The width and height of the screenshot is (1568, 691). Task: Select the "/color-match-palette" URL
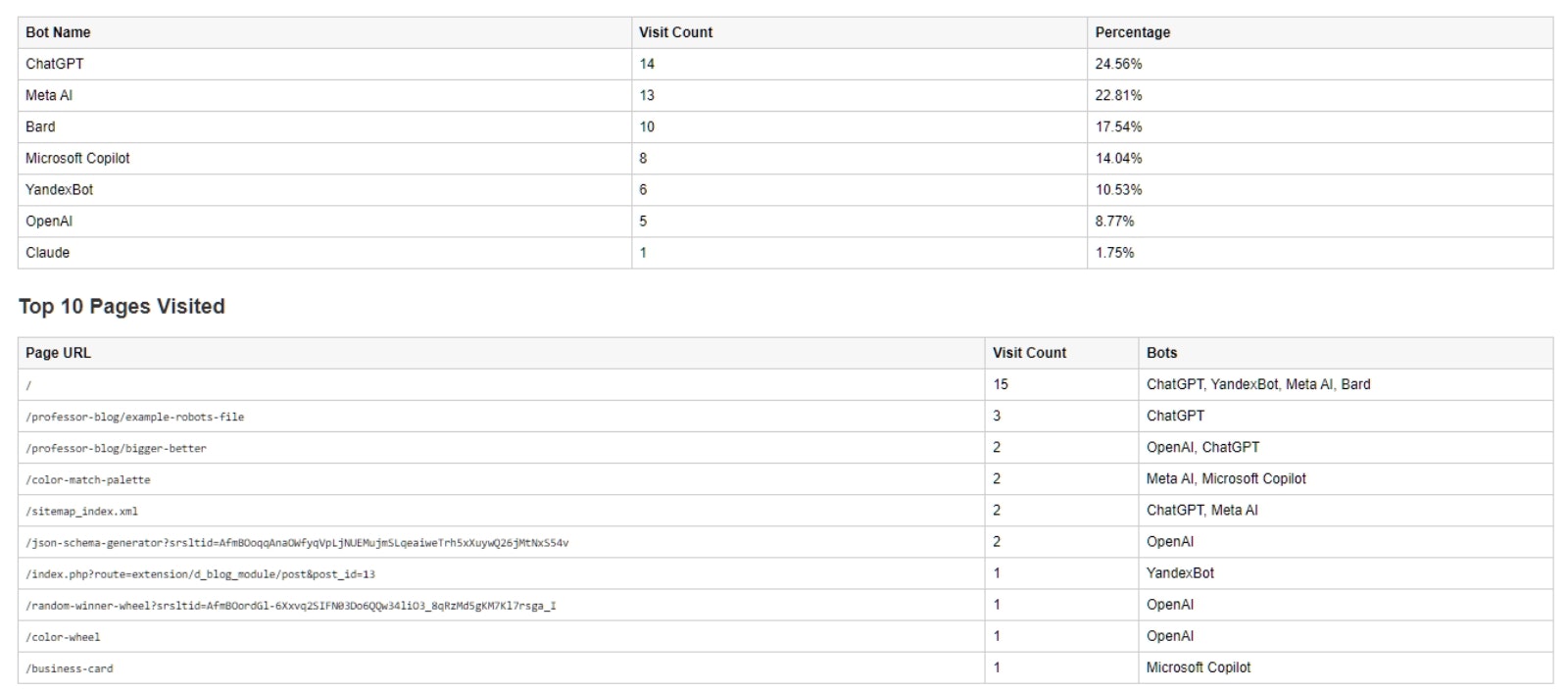(88, 479)
